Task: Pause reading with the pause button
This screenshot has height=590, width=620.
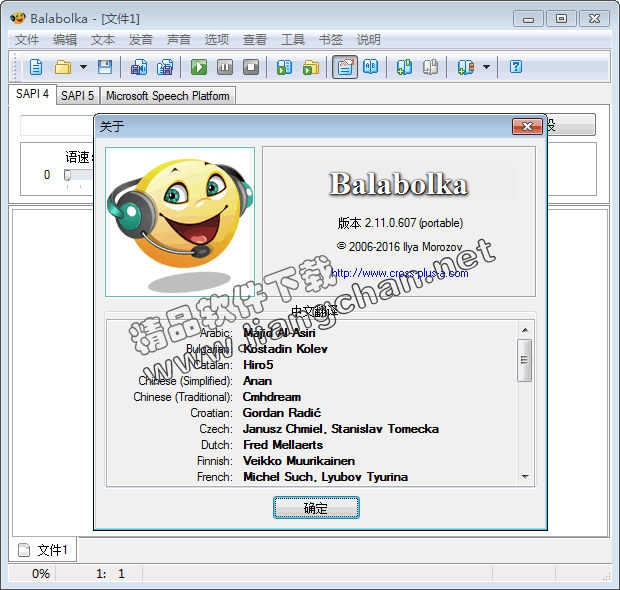Action: [225, 67]
